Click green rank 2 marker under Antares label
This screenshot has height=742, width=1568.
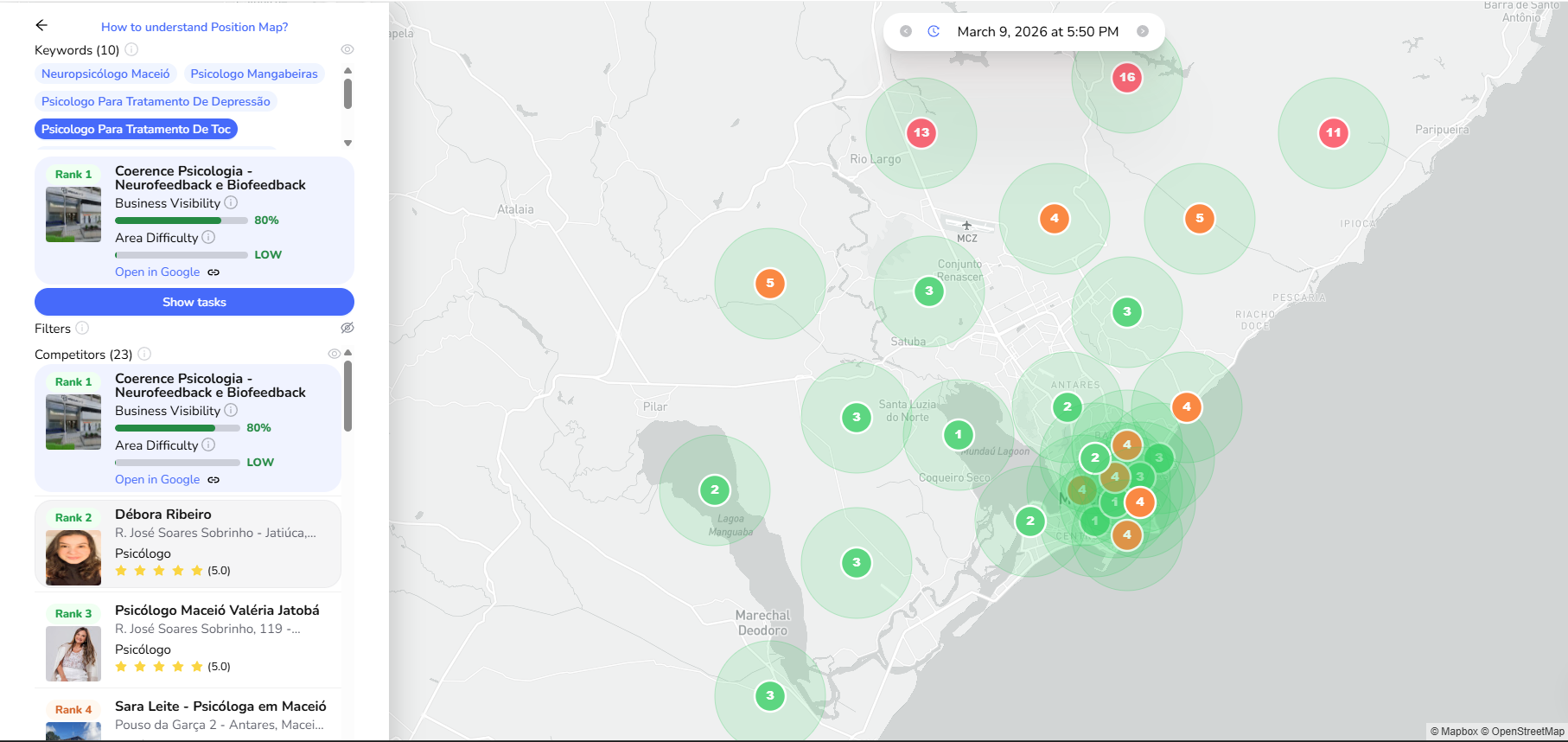(1068, 407)
